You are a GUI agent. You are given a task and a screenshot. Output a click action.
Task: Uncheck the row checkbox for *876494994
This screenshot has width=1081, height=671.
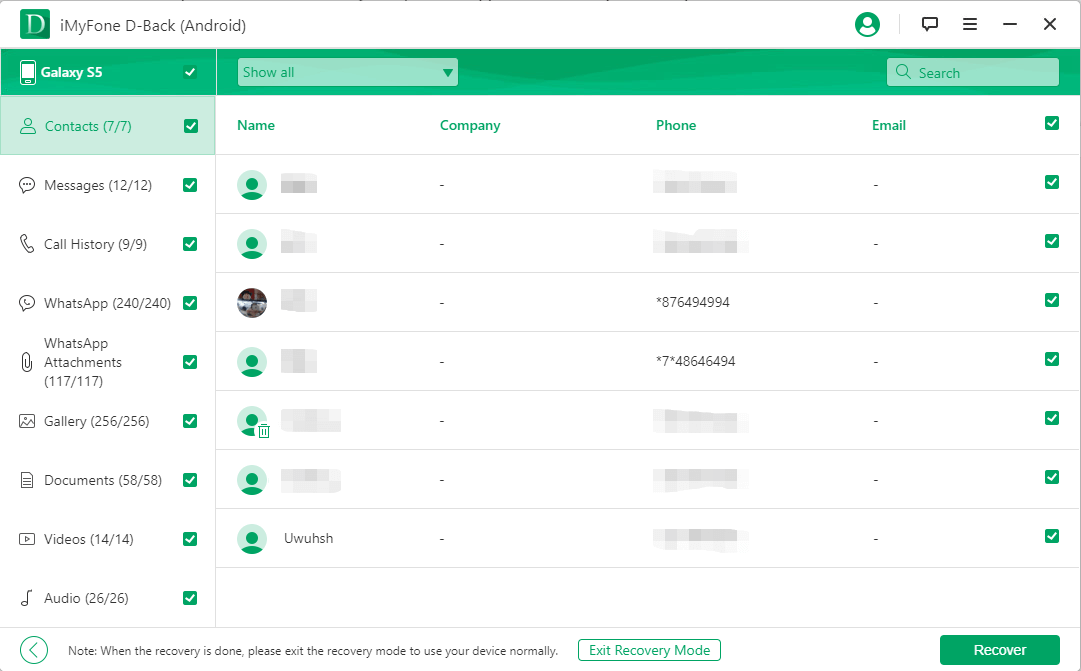(1051, 300)
